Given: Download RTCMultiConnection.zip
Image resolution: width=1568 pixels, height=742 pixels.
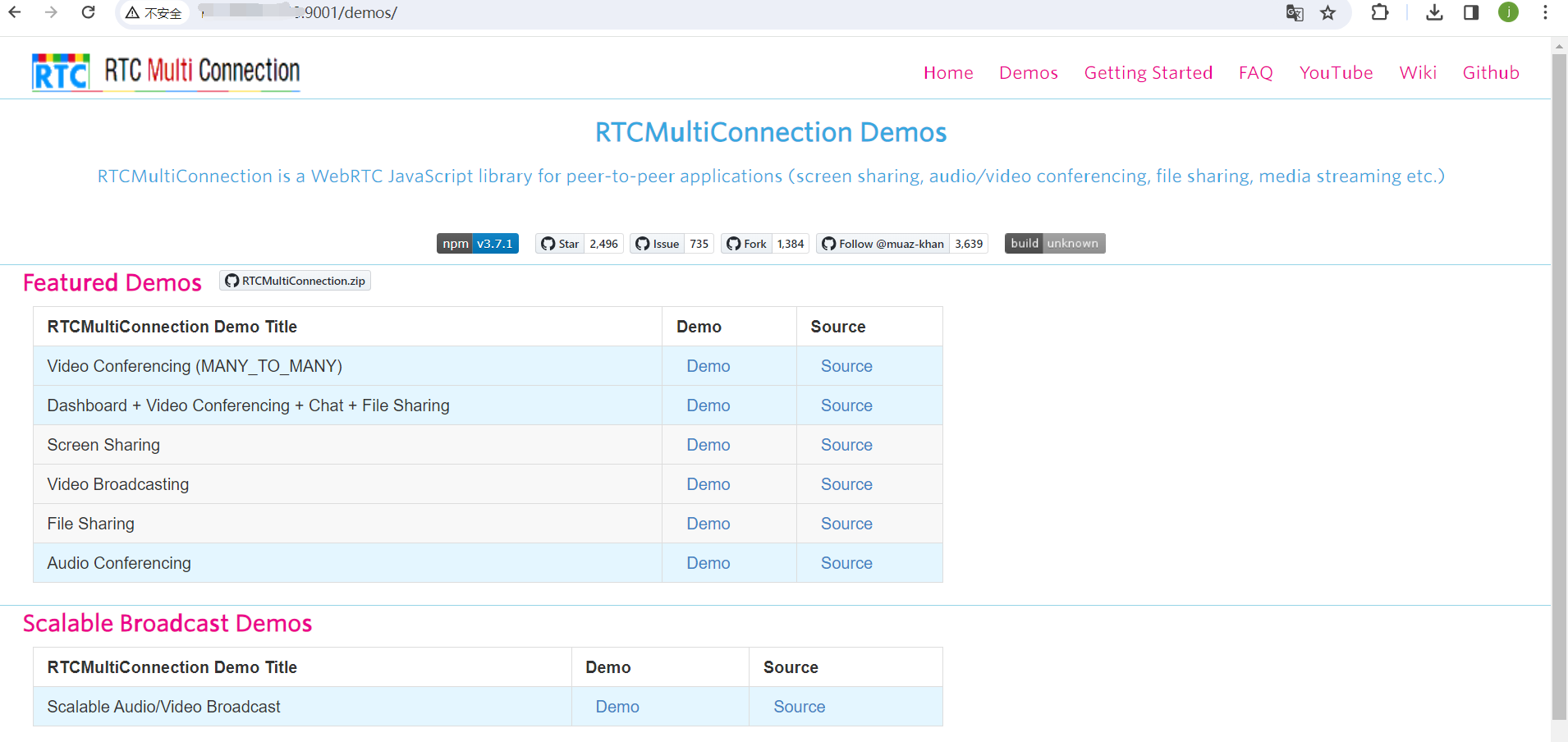Looking at the screenshot, I should (x=296, y=281).
